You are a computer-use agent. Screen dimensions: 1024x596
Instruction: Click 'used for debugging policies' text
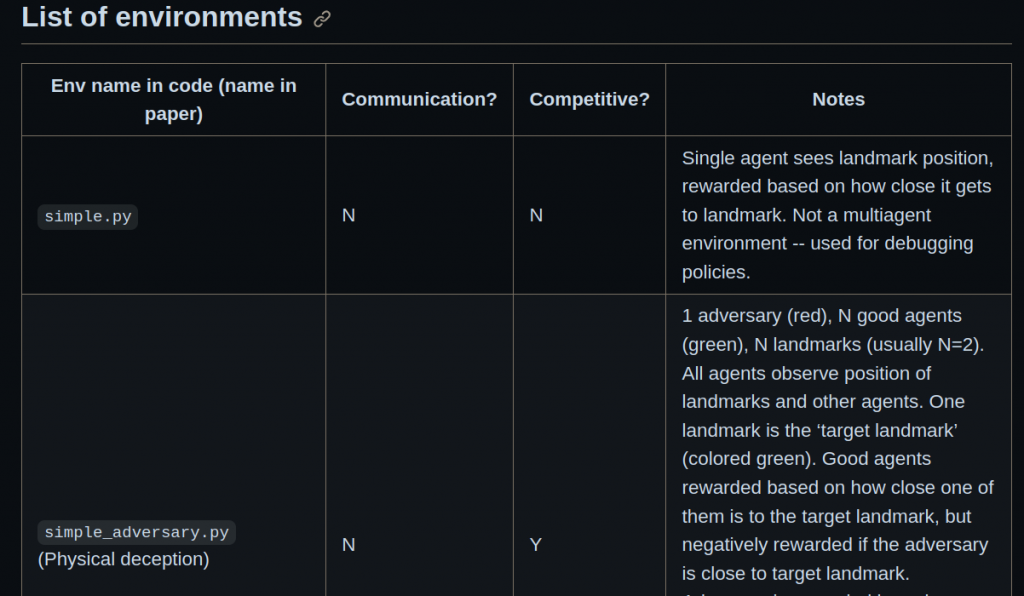[x=827, y=258]
